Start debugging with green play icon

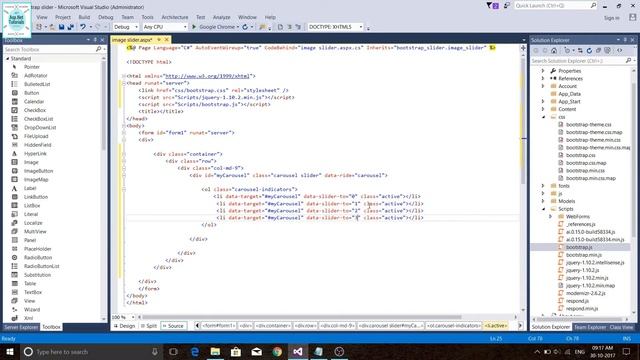click(x=194, y=27)
